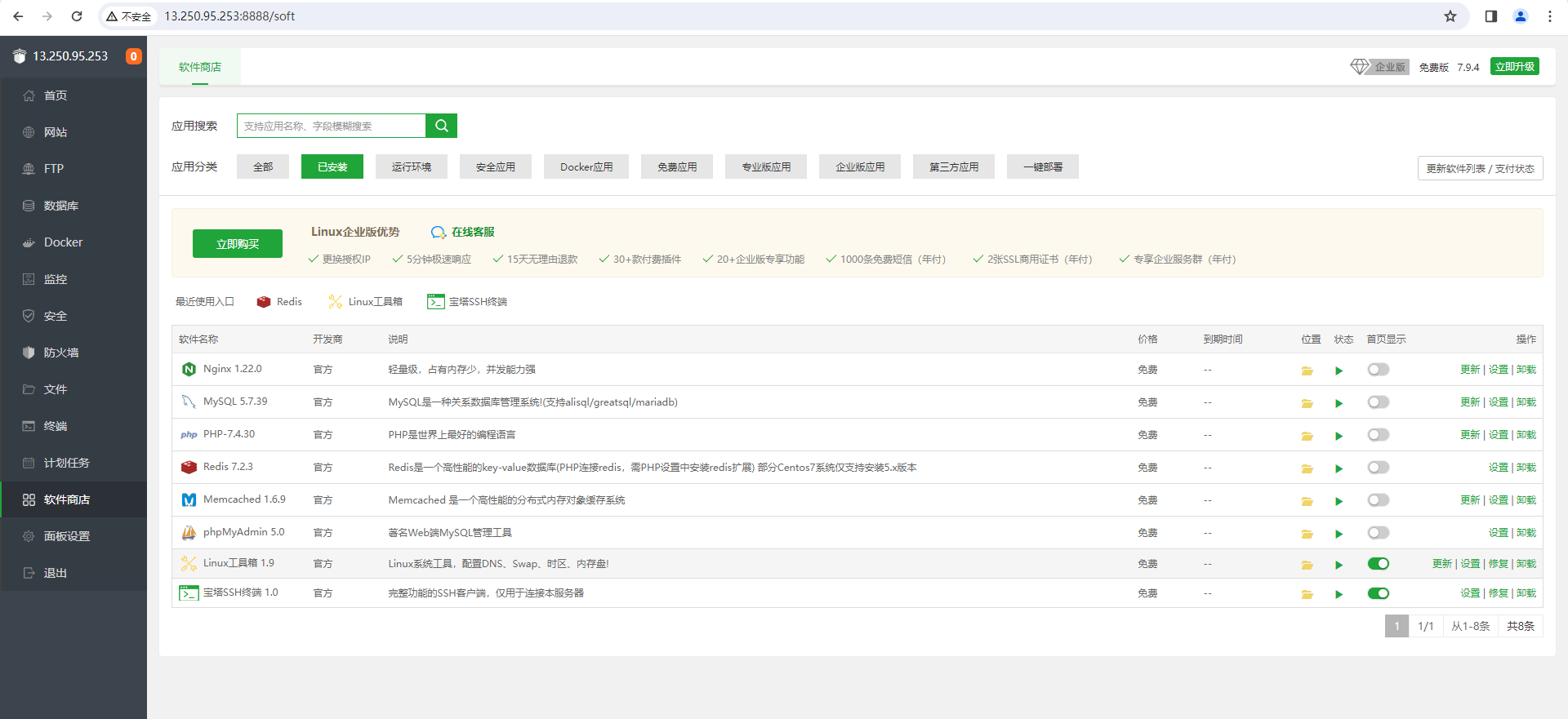
Task: Open Memcached 1.6.9 folder location icon
Action: 1307,501
